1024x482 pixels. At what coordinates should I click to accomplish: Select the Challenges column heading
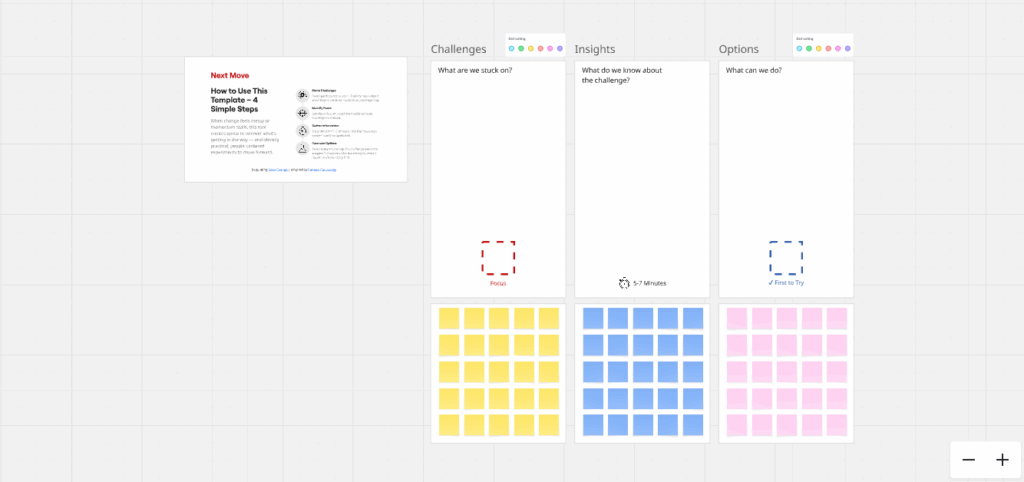[458, 49]
